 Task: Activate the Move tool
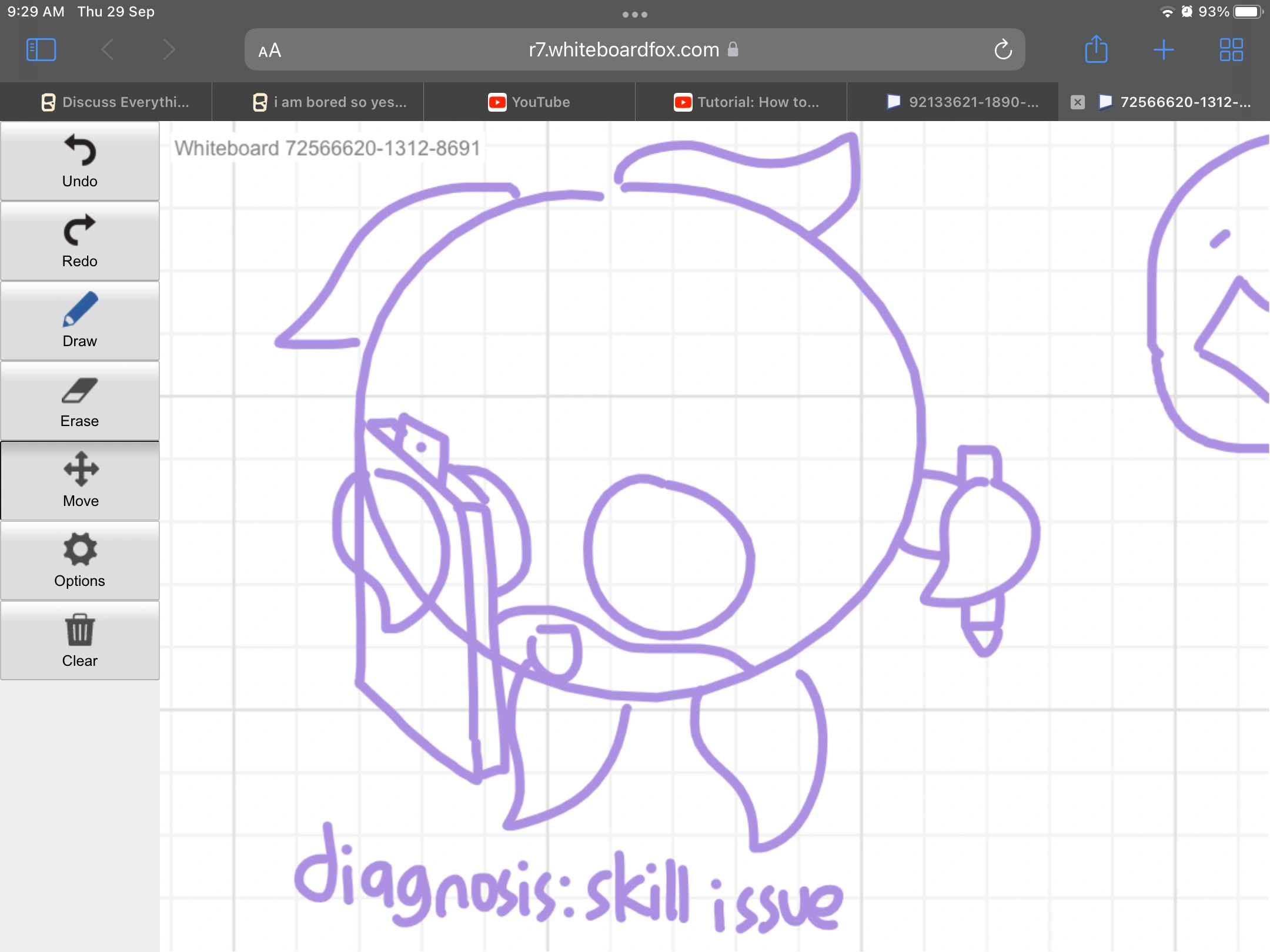[x=79, y=480]
